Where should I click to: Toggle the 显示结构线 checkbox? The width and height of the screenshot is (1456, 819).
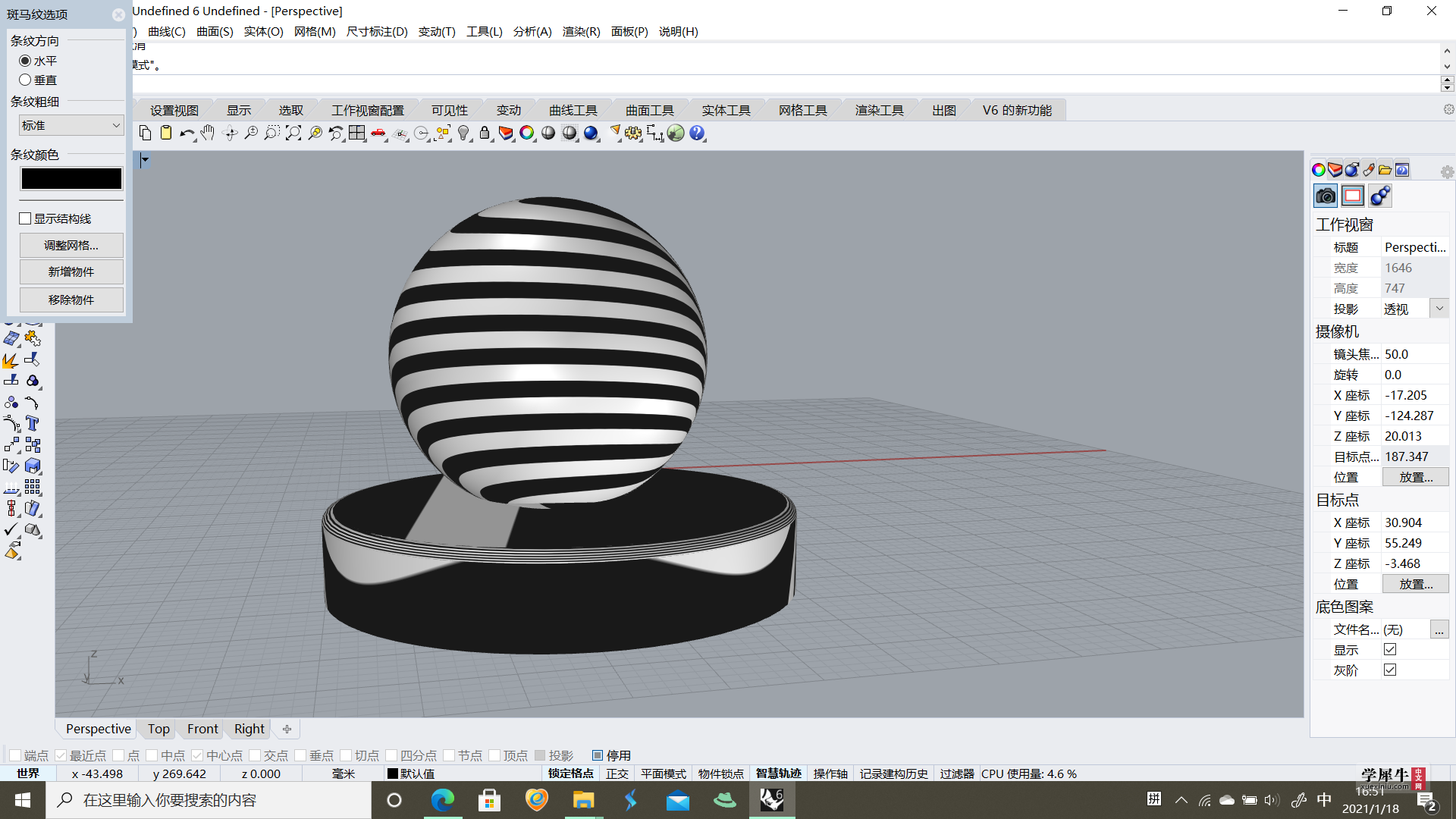pyautogui.click(x=25, y=218)
